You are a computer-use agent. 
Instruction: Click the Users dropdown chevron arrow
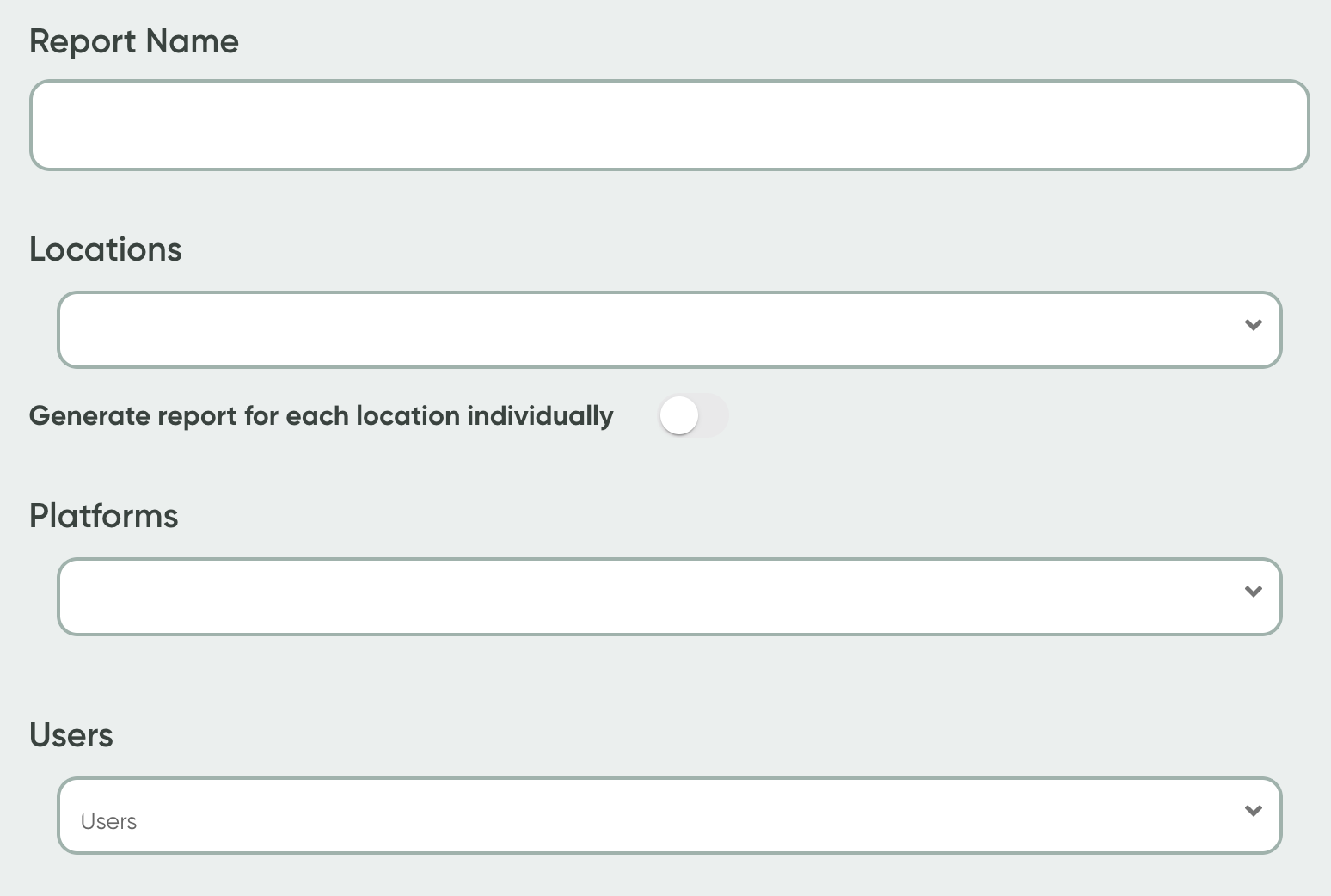pos(1253,811)
